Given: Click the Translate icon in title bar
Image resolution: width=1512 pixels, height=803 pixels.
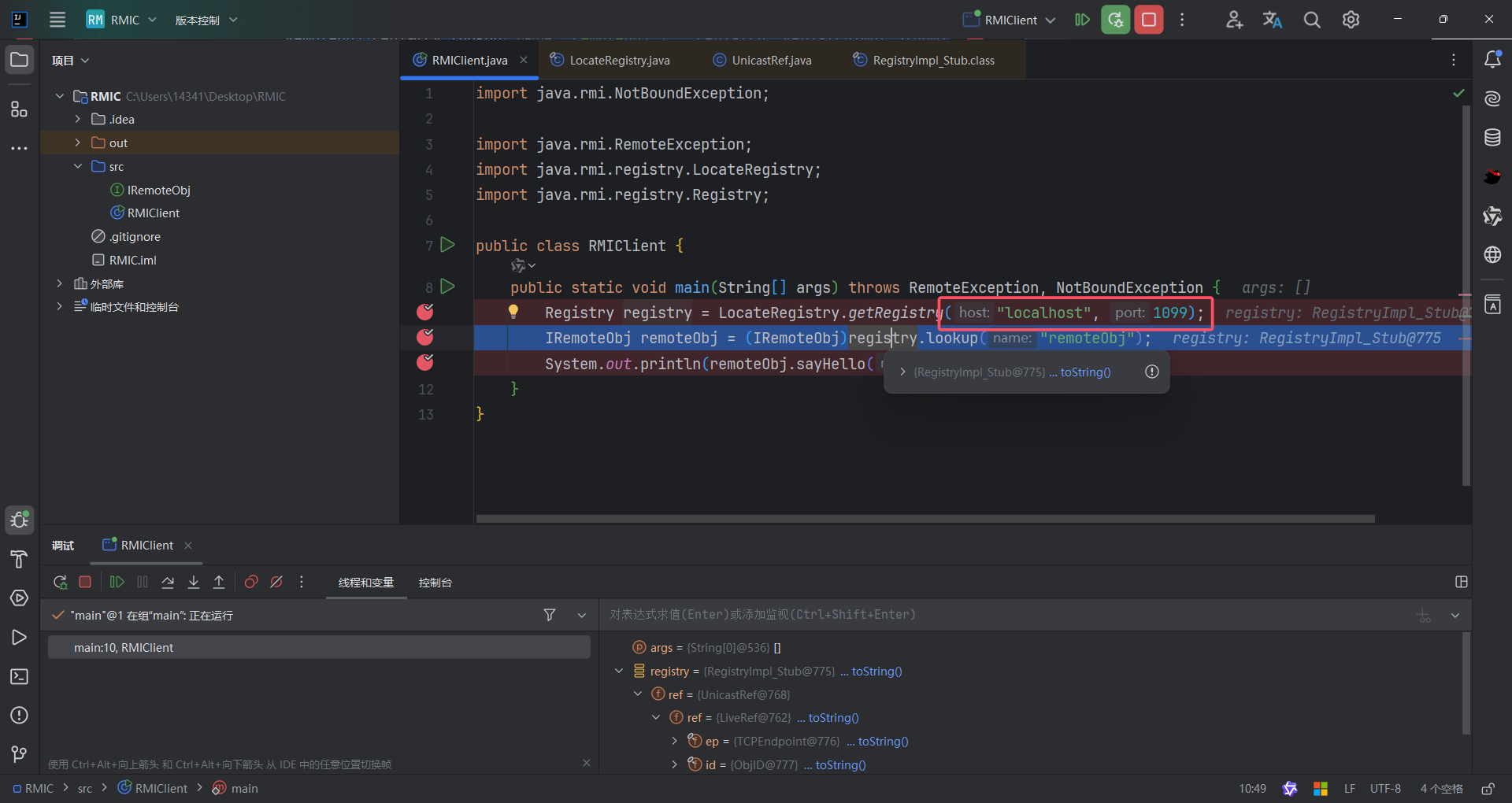Looking at the screenshot, I should tap(1273, 20).
